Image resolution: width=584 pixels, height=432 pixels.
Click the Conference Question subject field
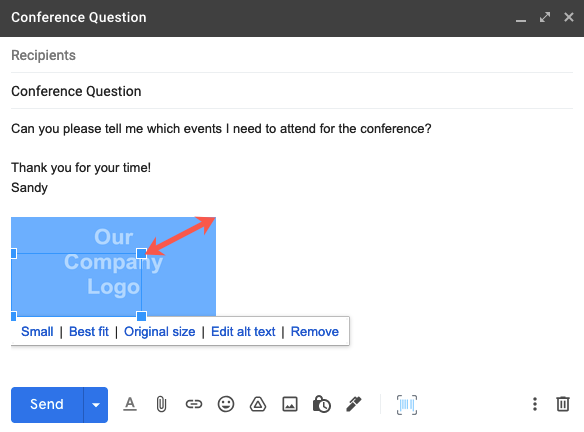(292, 91)
